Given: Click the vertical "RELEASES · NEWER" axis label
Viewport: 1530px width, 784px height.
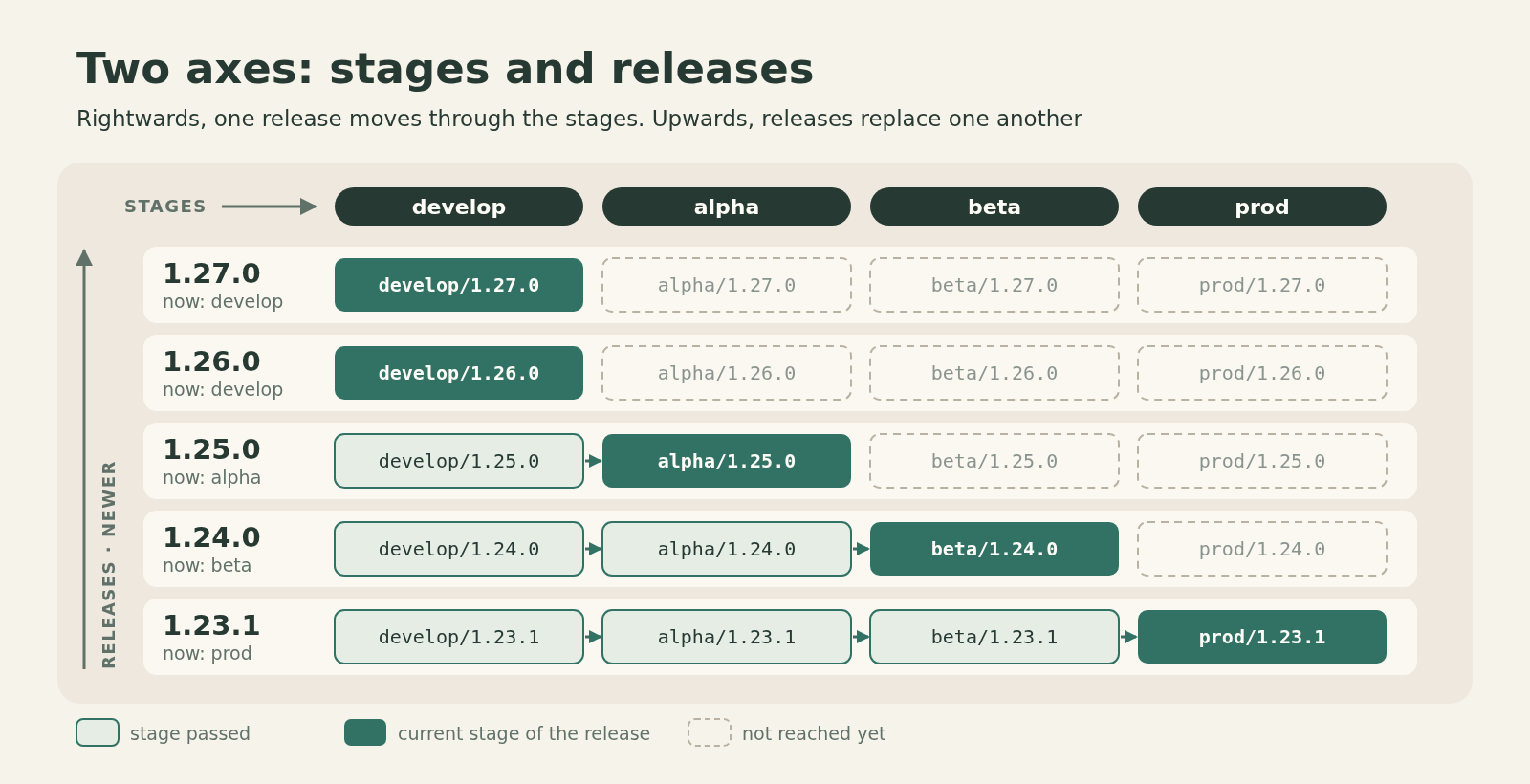Looking at the screenshot, I should coord(109,564).
